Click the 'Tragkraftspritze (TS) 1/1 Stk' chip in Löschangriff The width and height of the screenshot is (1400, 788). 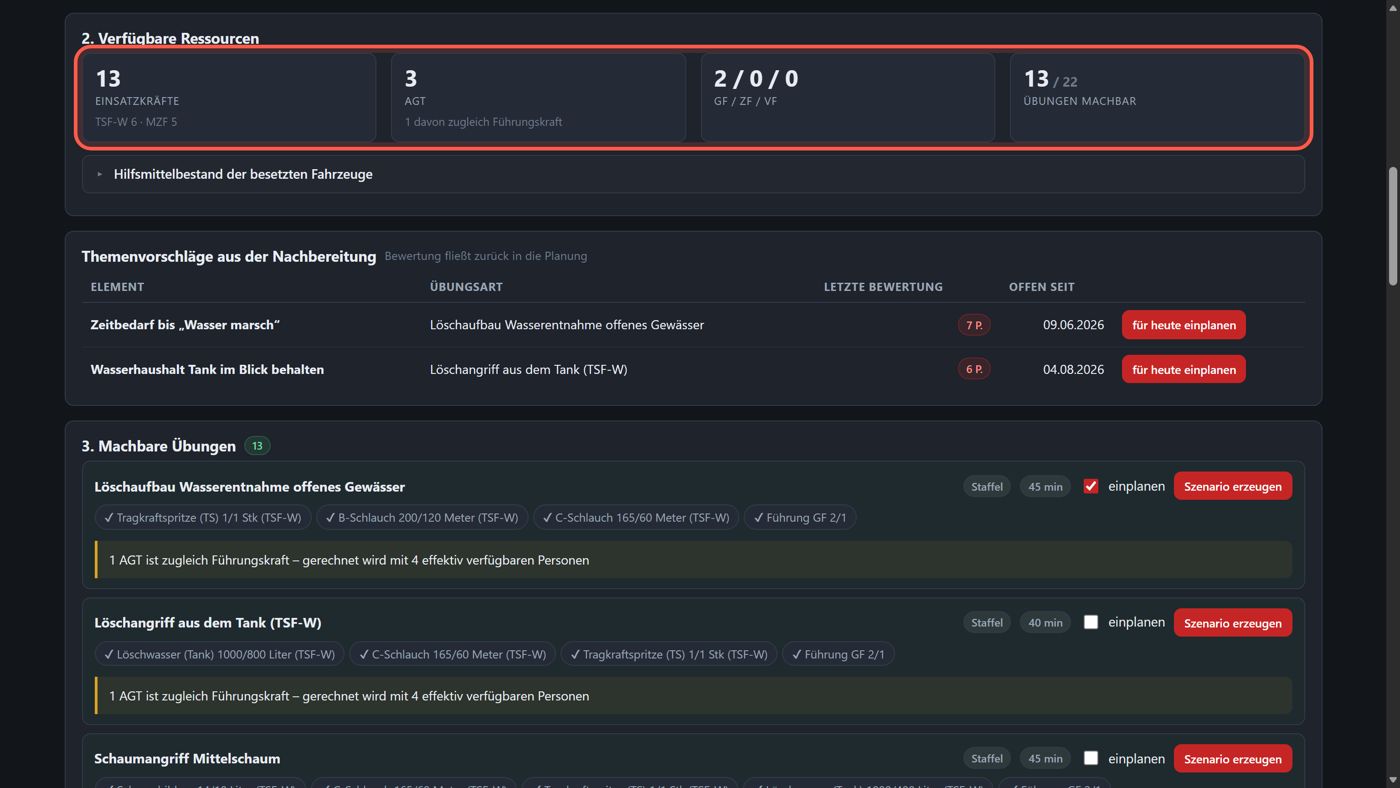pos(669,654)
